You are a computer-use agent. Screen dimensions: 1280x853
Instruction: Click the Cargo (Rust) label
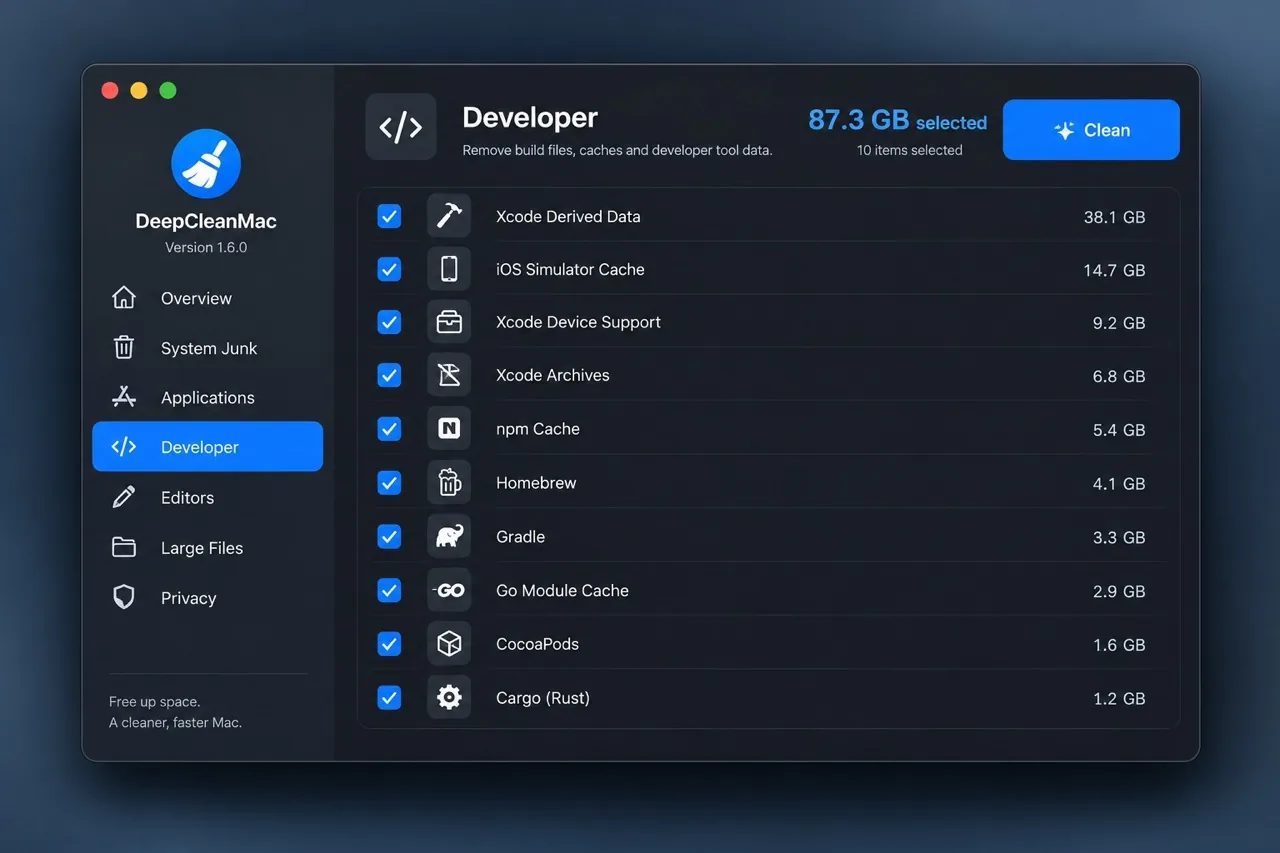coord(543,697)
